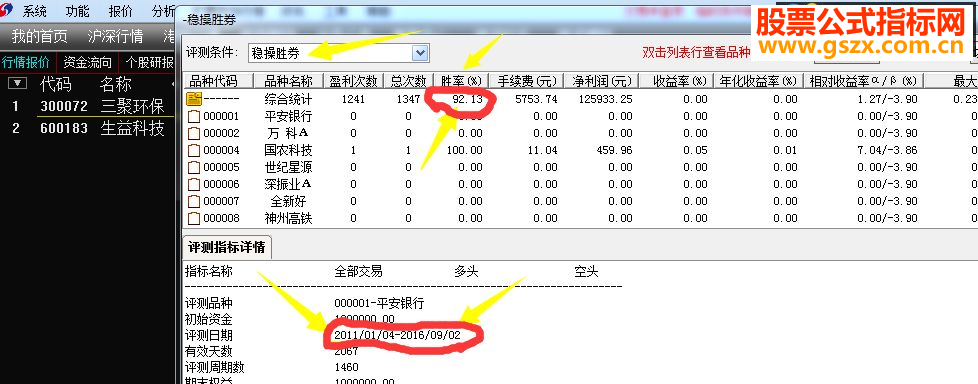Click 评测品种 value 000001-平安银行
978x384 pixels.
pyautogui.click(x=379, y=304)
